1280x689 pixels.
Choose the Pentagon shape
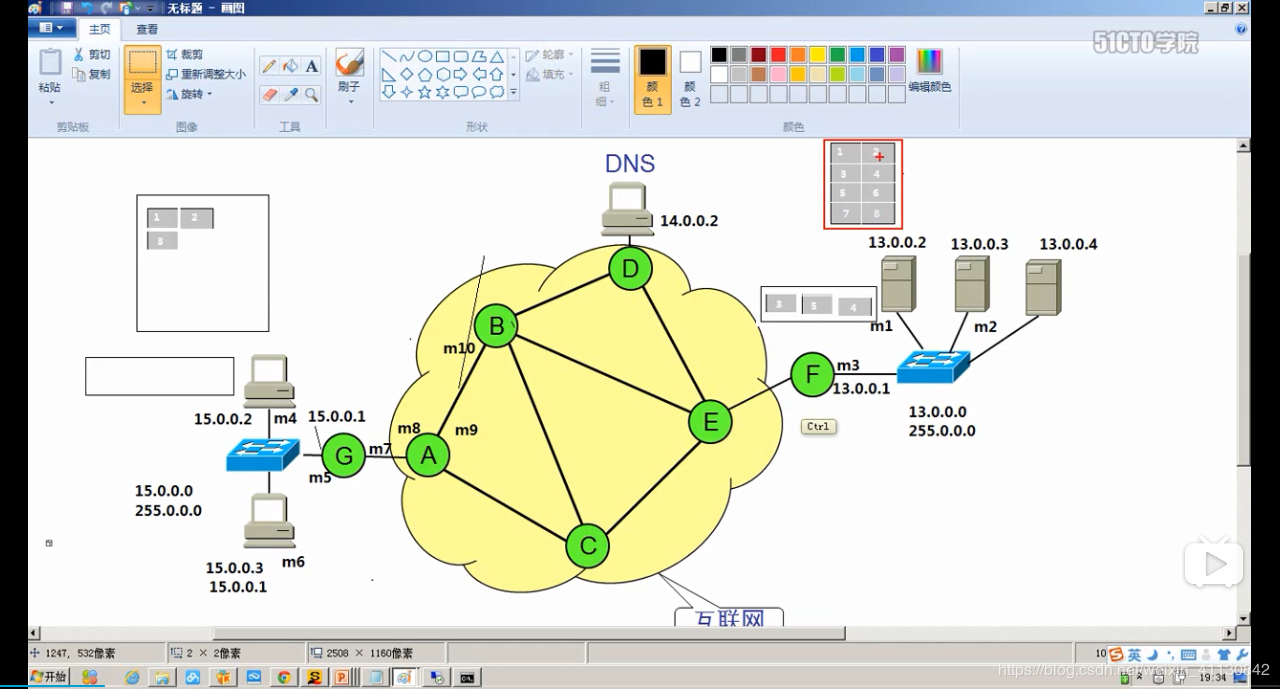point(424,74)
